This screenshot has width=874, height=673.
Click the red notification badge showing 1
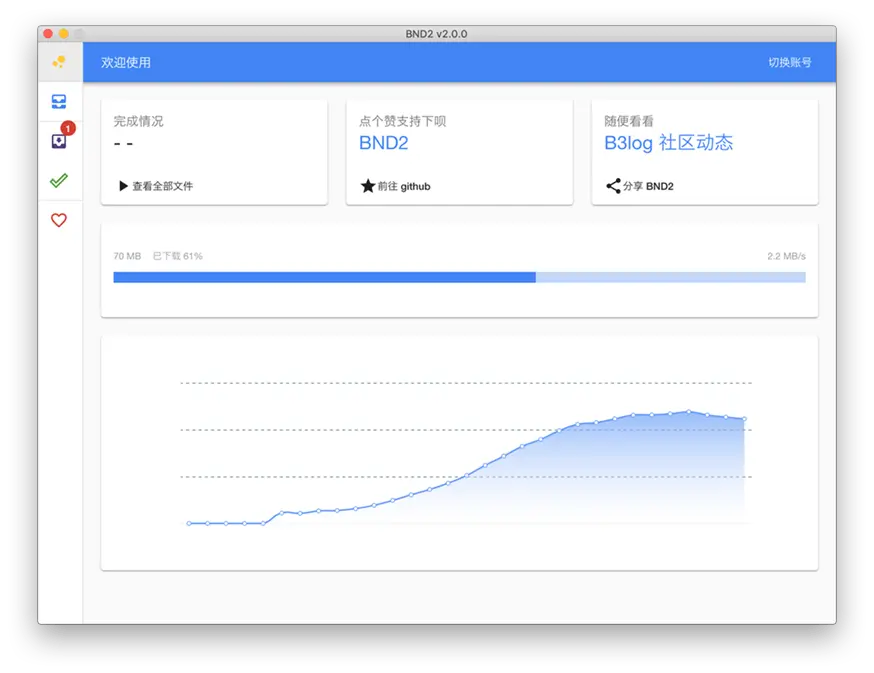[67, 128]
